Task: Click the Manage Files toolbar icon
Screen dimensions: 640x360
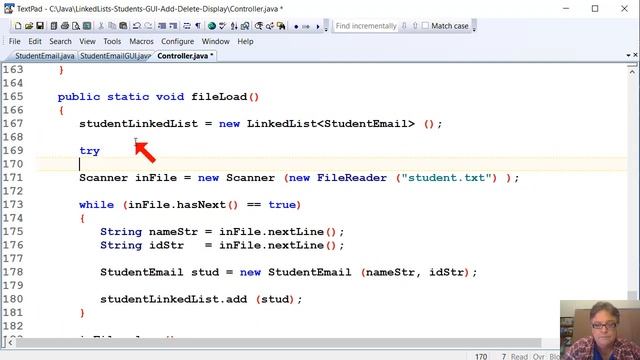Action: click(x=53, y=26)
